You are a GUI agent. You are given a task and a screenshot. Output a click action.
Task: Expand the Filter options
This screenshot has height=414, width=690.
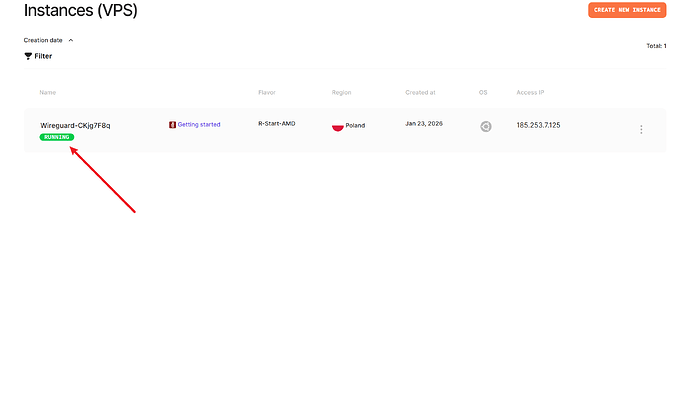click(x=43, y=56)
